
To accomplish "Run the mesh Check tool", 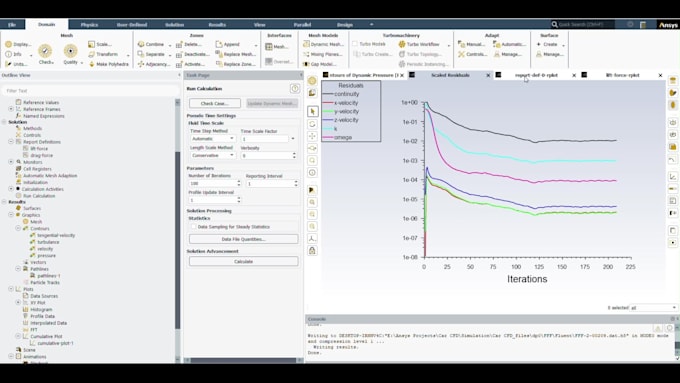I will tap(45, 54).
